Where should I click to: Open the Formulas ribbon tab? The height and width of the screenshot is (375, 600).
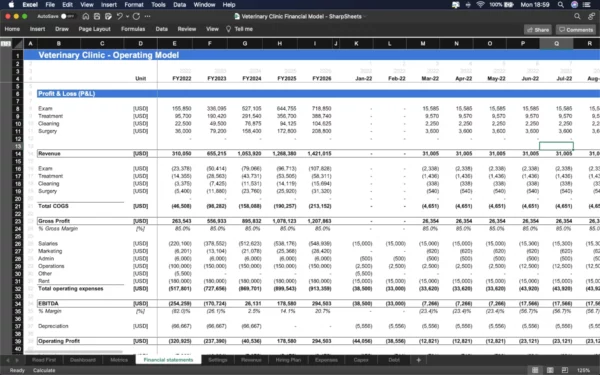point(133,29)
